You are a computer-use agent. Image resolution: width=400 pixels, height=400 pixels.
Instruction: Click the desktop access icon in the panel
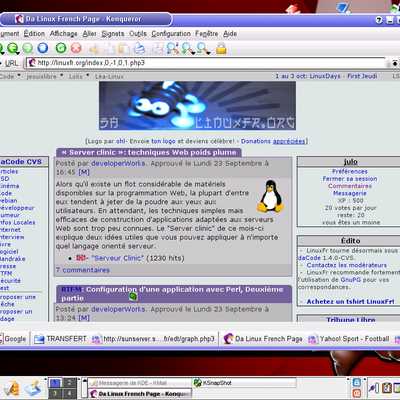[32, 388]
